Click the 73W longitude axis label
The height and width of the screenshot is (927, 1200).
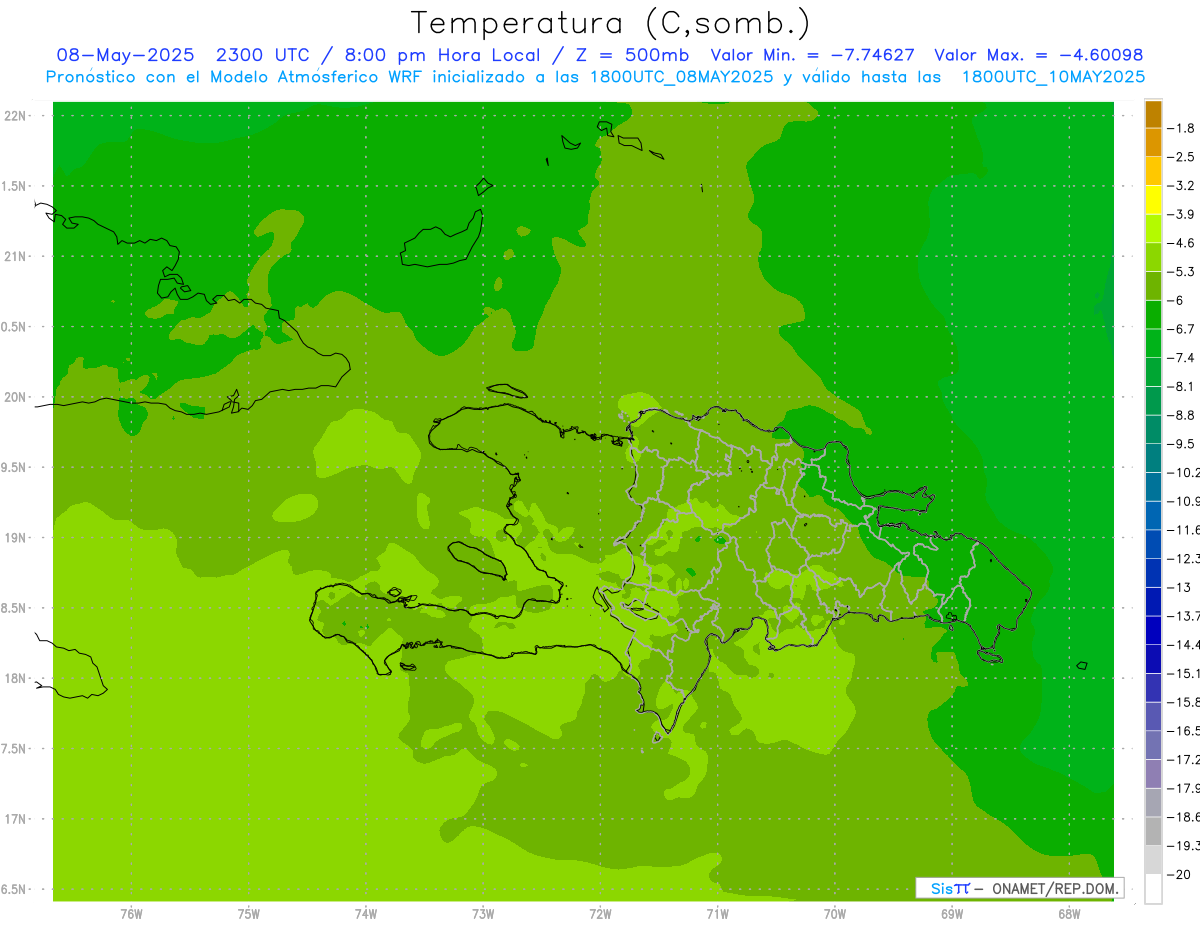tap(483, 914)
